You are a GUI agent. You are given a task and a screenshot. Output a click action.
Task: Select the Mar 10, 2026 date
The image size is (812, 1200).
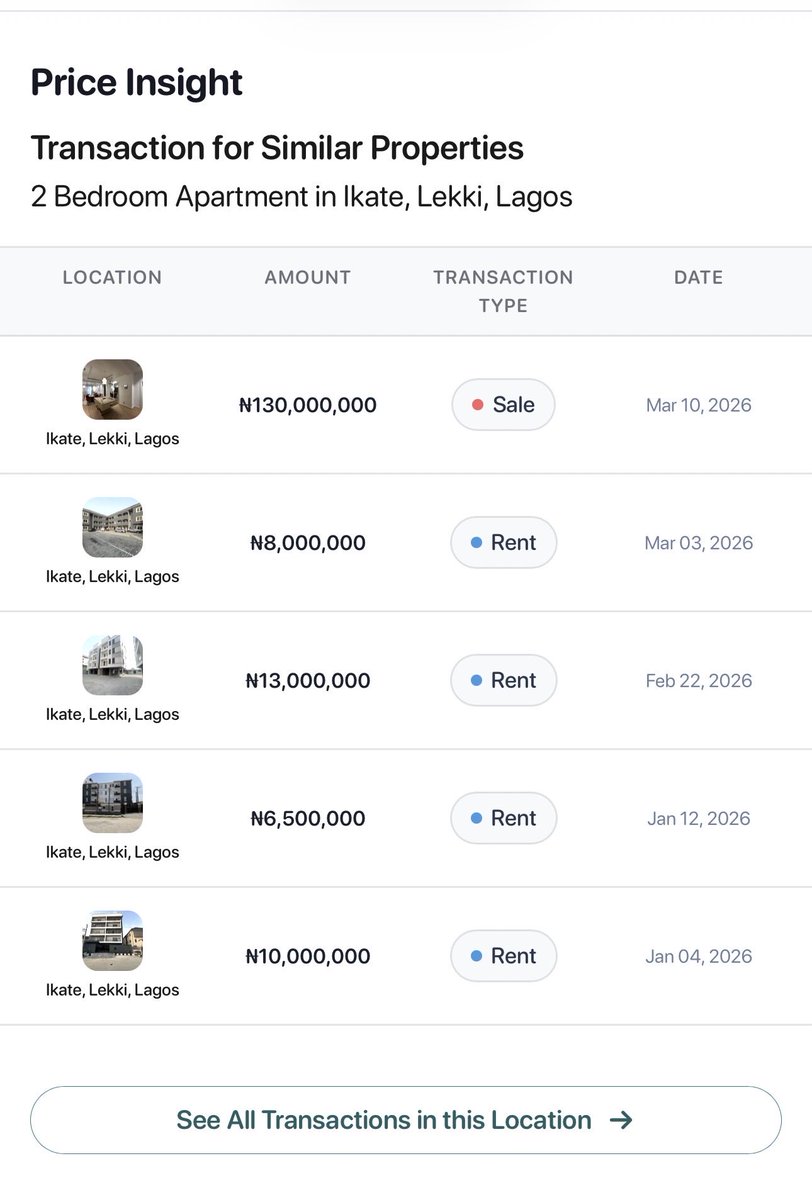699,405
